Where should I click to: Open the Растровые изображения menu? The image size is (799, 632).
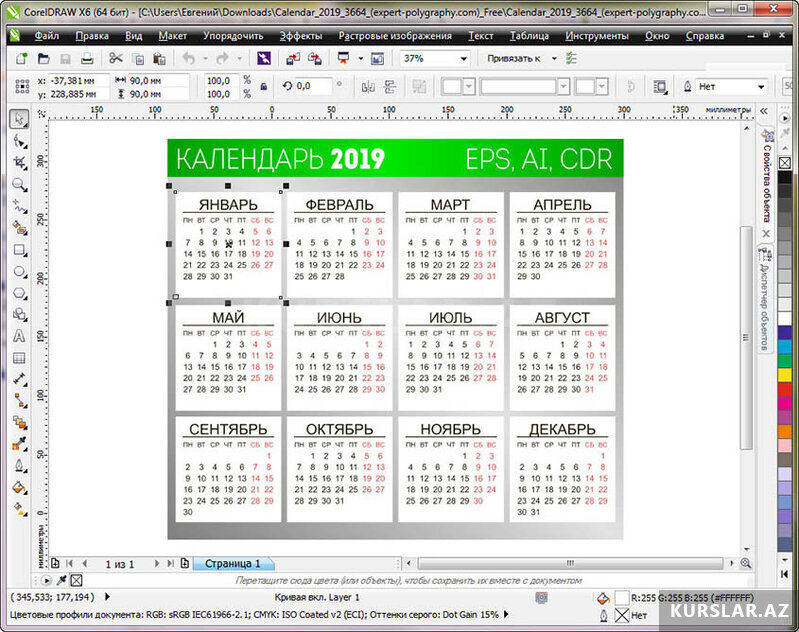coord(395,36)
